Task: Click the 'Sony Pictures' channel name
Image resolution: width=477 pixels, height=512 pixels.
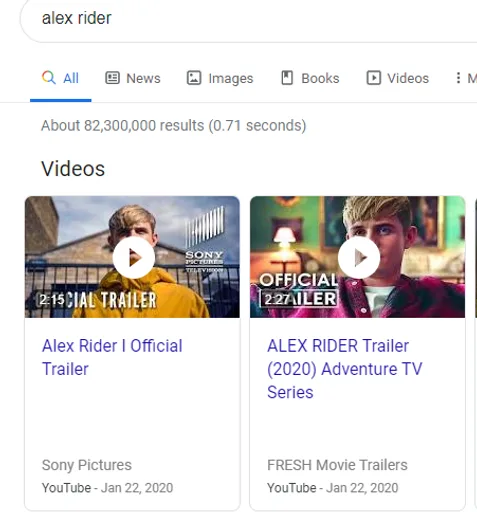Action: click(x=87, y=465)
